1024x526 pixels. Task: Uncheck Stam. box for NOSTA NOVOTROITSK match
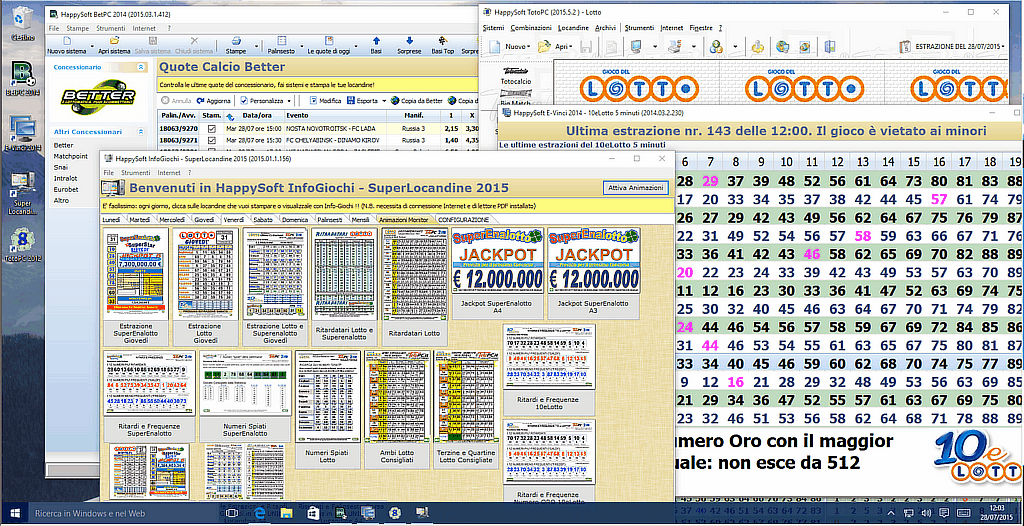(211, 128)
